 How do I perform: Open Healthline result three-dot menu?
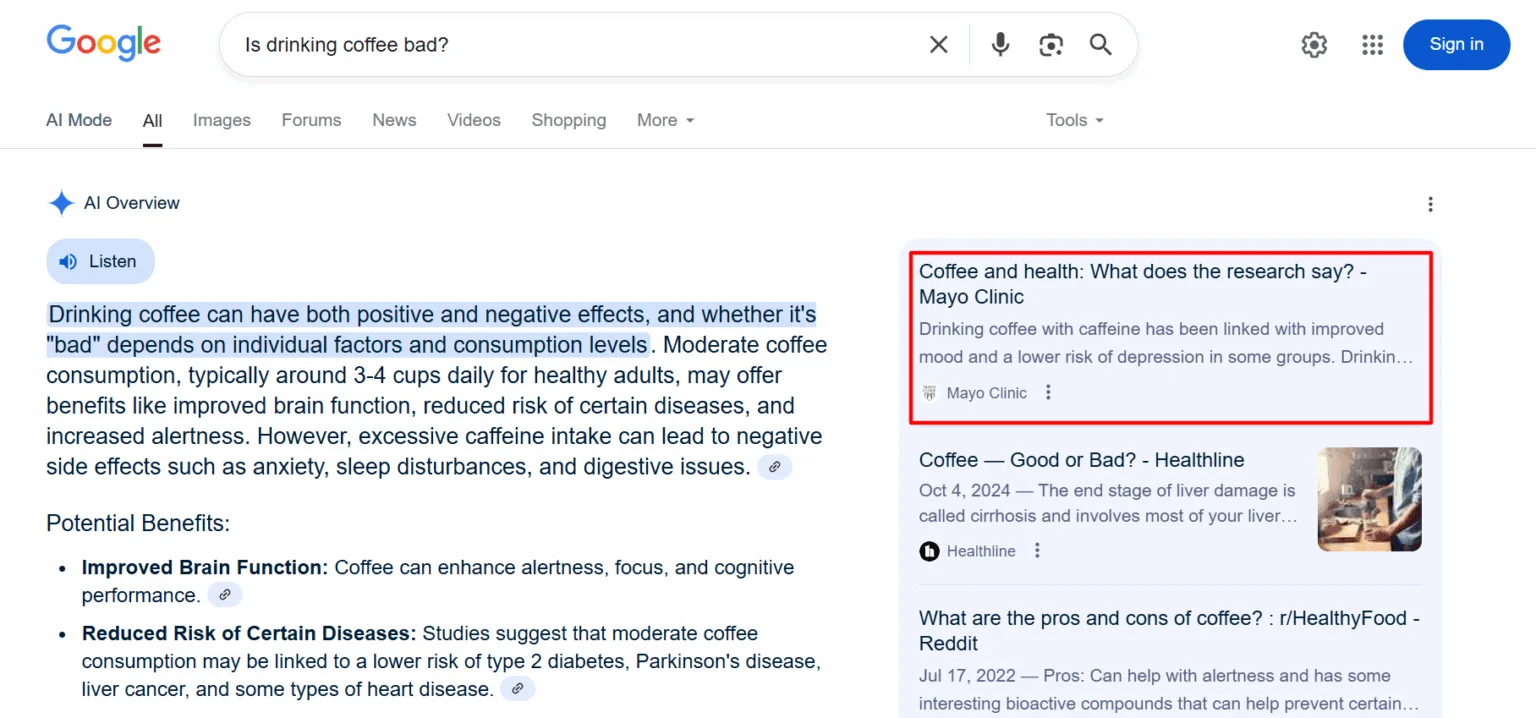pos(1037,550)
